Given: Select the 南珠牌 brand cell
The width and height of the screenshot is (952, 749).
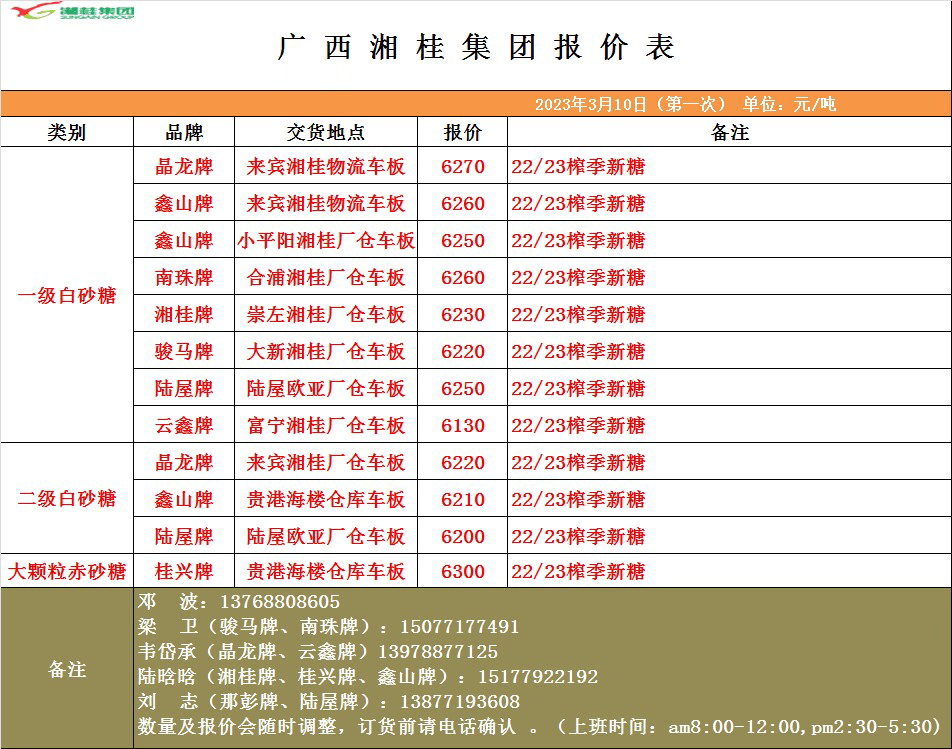Looking at the screenshot, I should [184, 278].
